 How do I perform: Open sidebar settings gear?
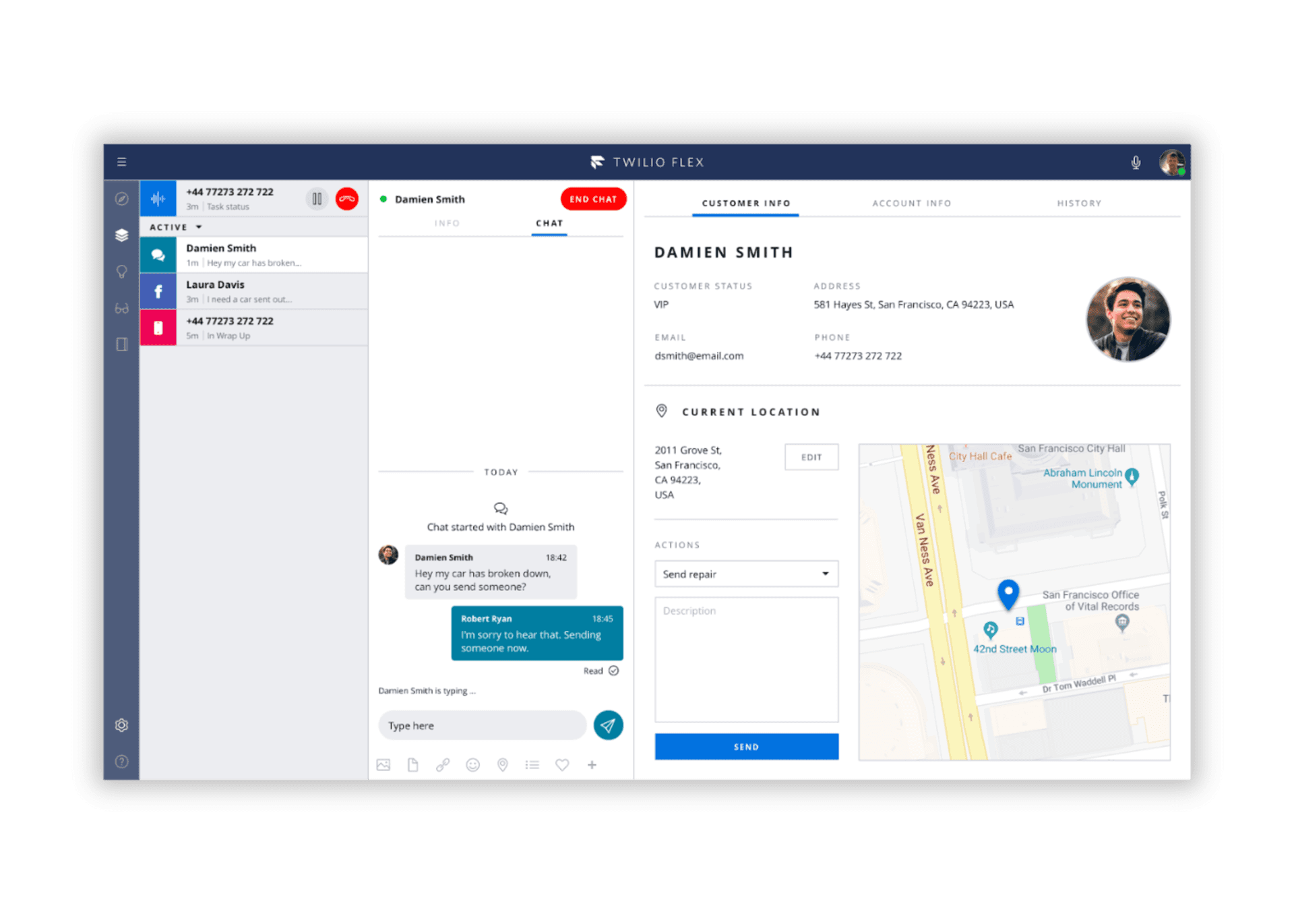tap(122, 725)
